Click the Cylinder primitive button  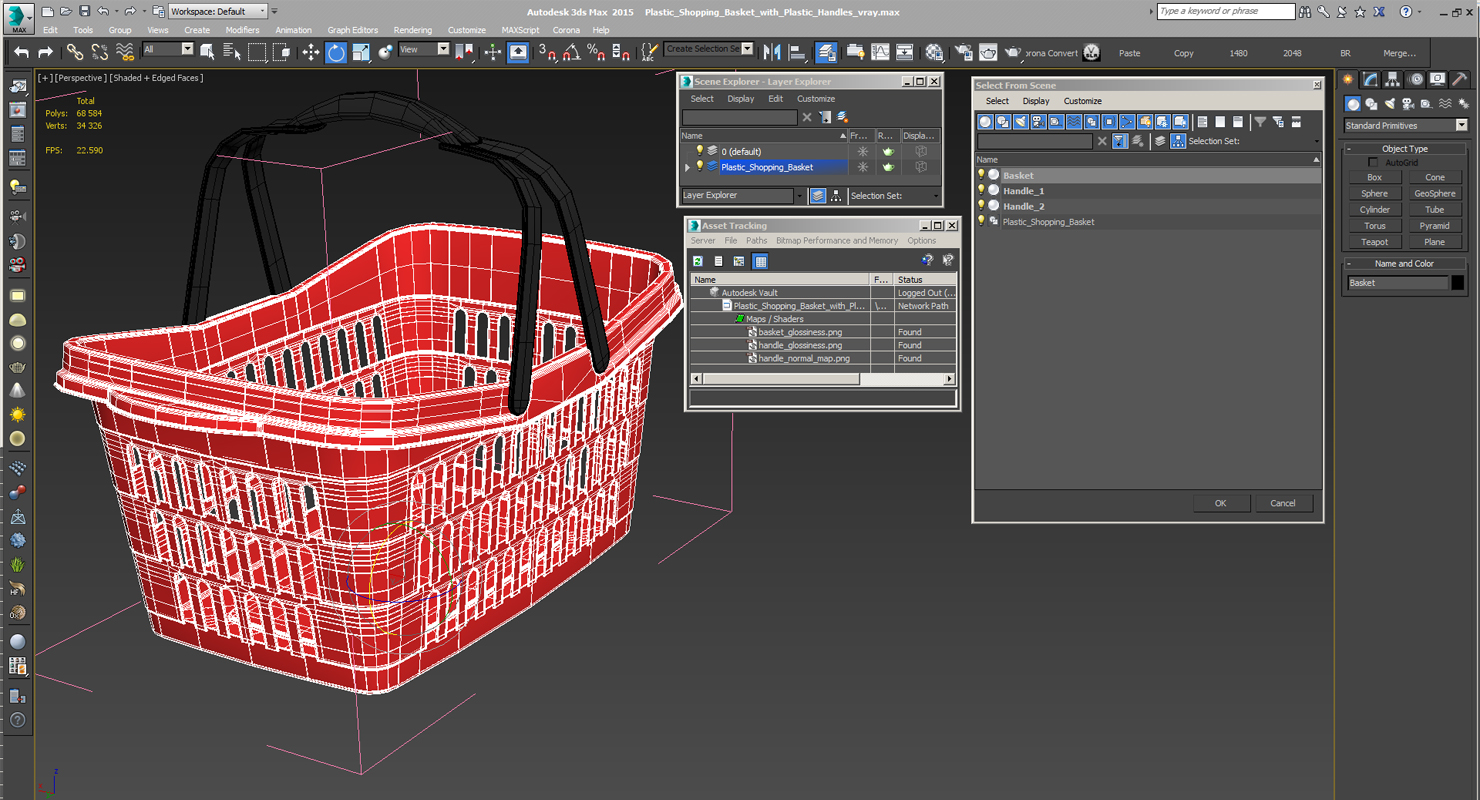(x=1374, y=209)
